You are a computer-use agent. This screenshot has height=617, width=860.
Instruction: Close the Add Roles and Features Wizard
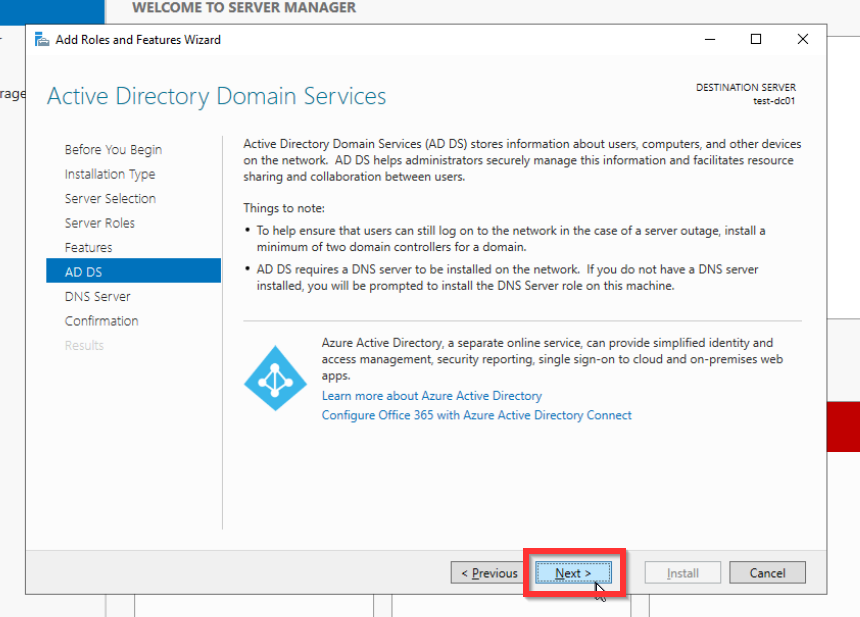click(x=803, y=40)
